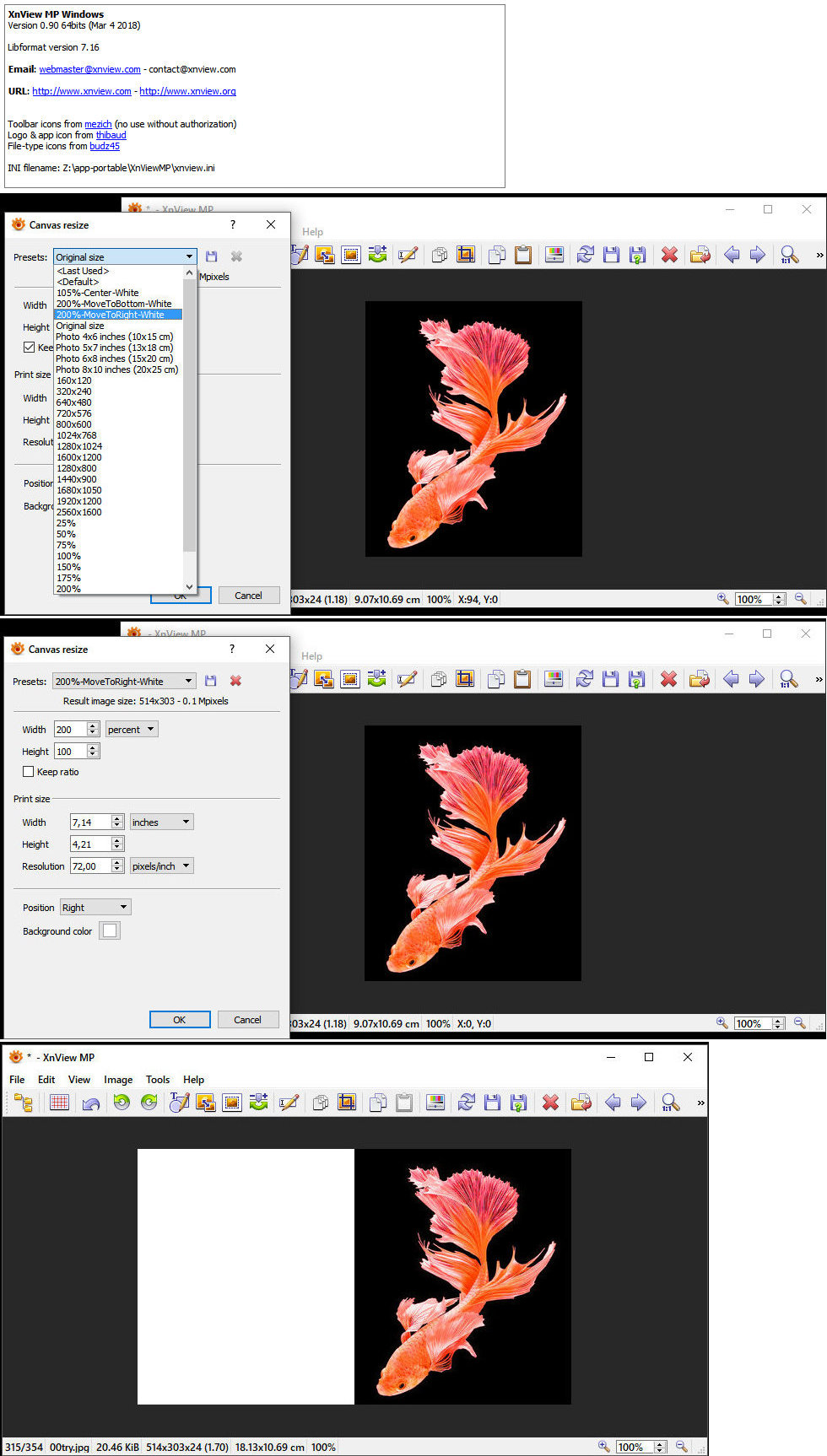Step the Resolution 72,00 spinner
This screenshot has height=1456, width=827.
117,866
